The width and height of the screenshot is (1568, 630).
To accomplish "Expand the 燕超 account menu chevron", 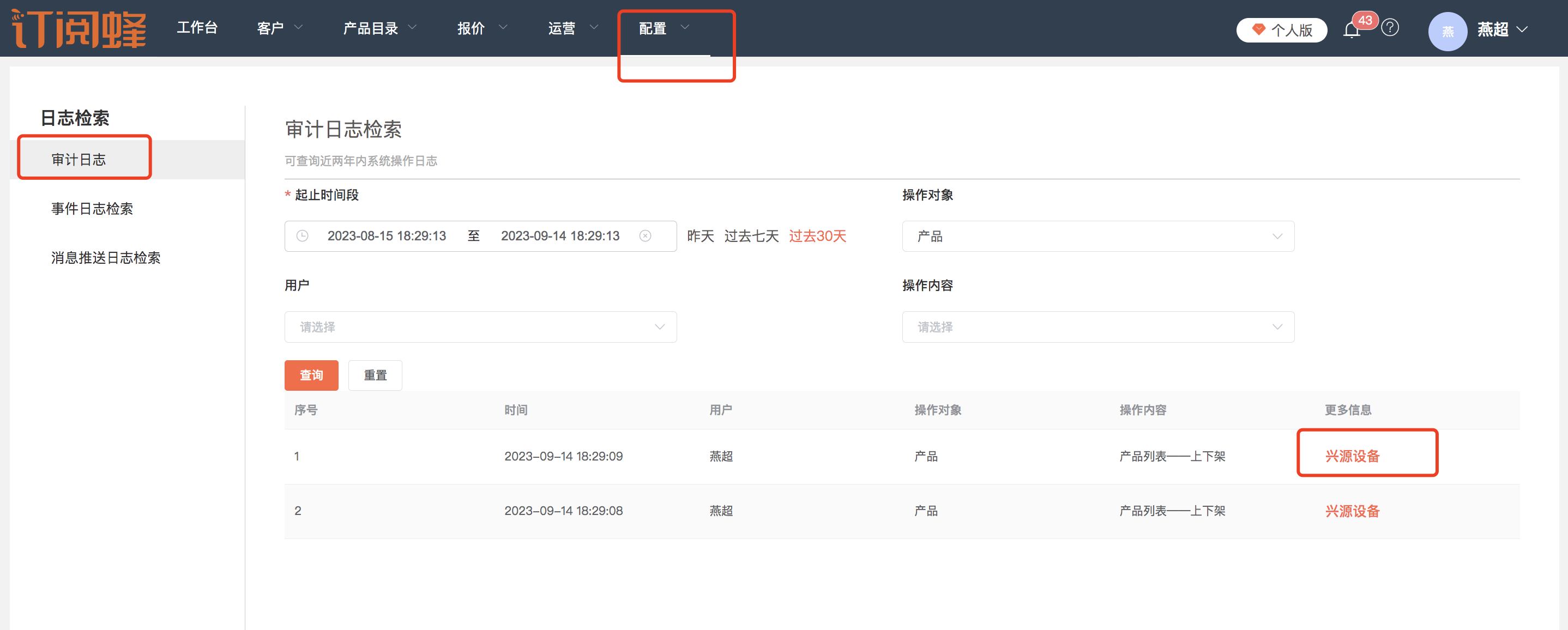I will [x=1522, y=29].
